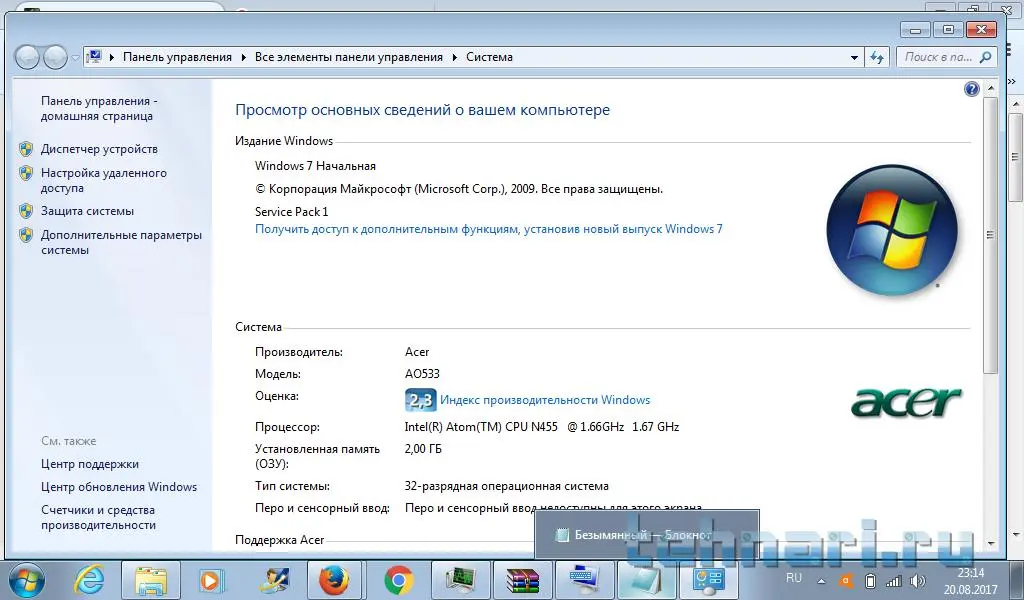Open System protection link
Screen dimensions: 1024x600
pos(88,211)
